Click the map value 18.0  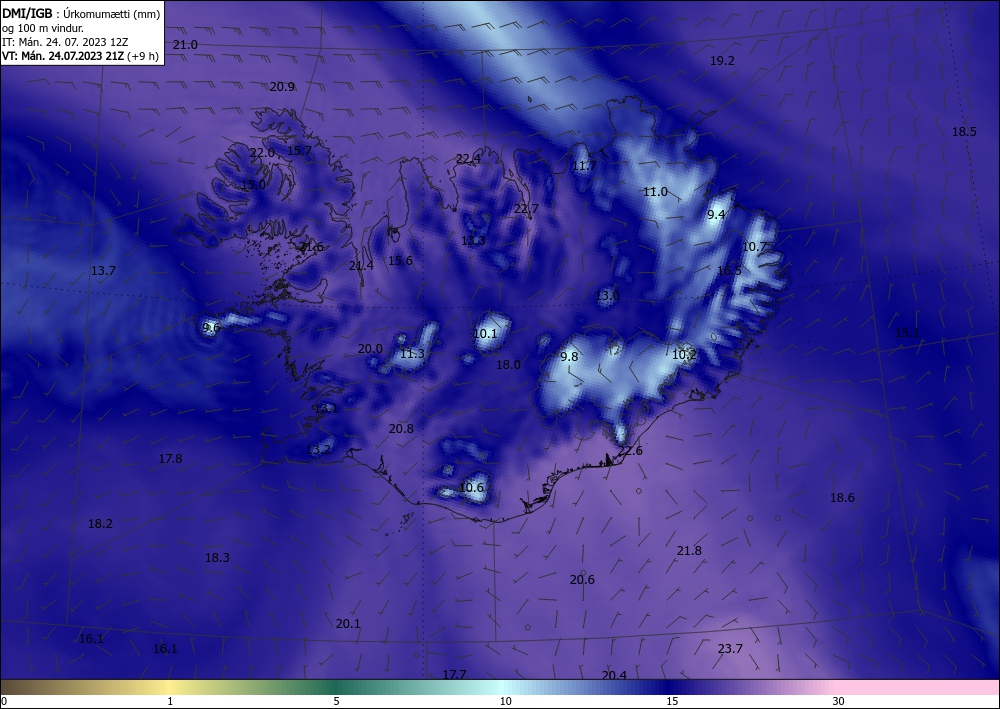coord(508,365)
